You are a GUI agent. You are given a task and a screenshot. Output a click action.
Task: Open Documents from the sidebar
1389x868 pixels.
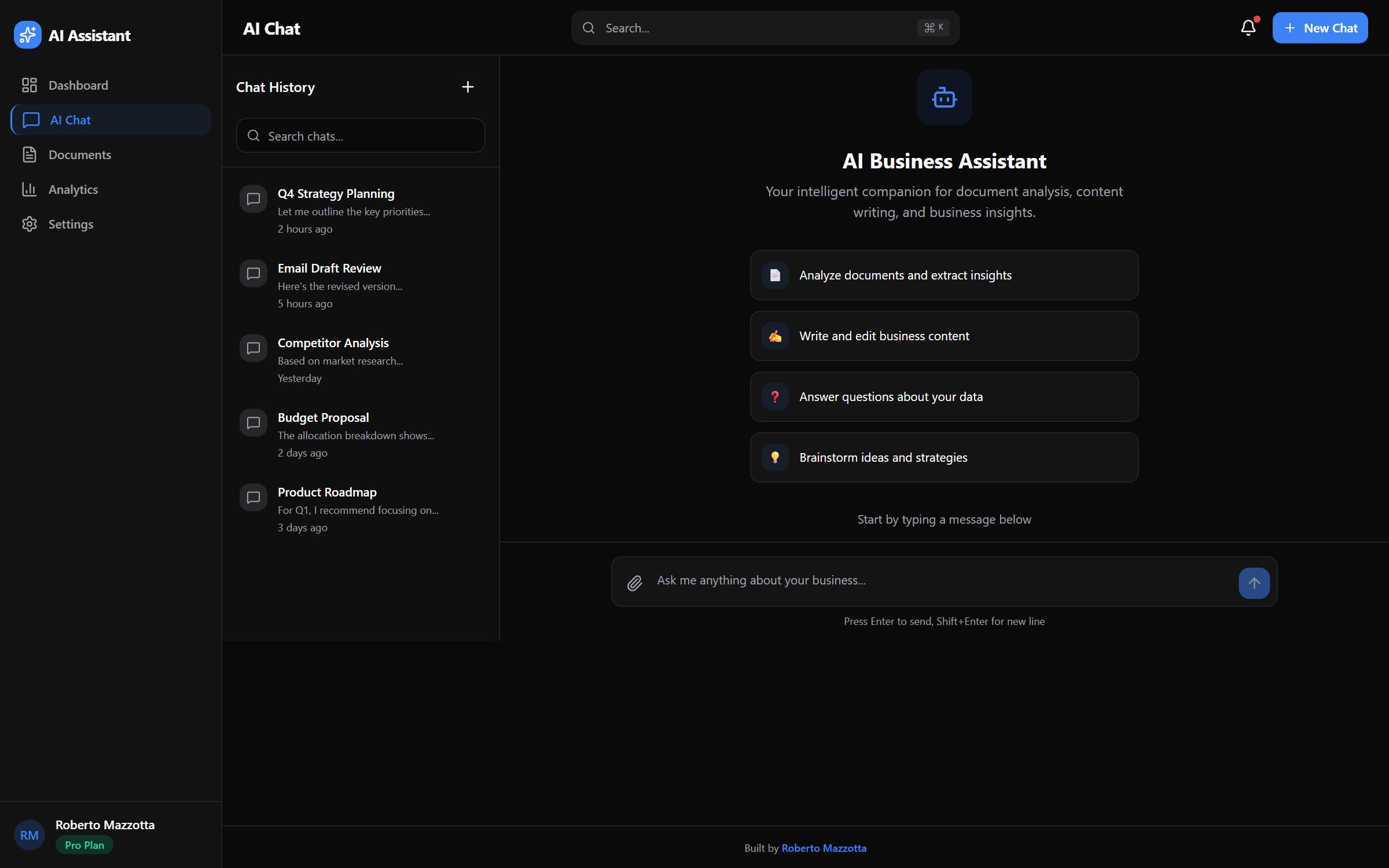coord(111,155)
